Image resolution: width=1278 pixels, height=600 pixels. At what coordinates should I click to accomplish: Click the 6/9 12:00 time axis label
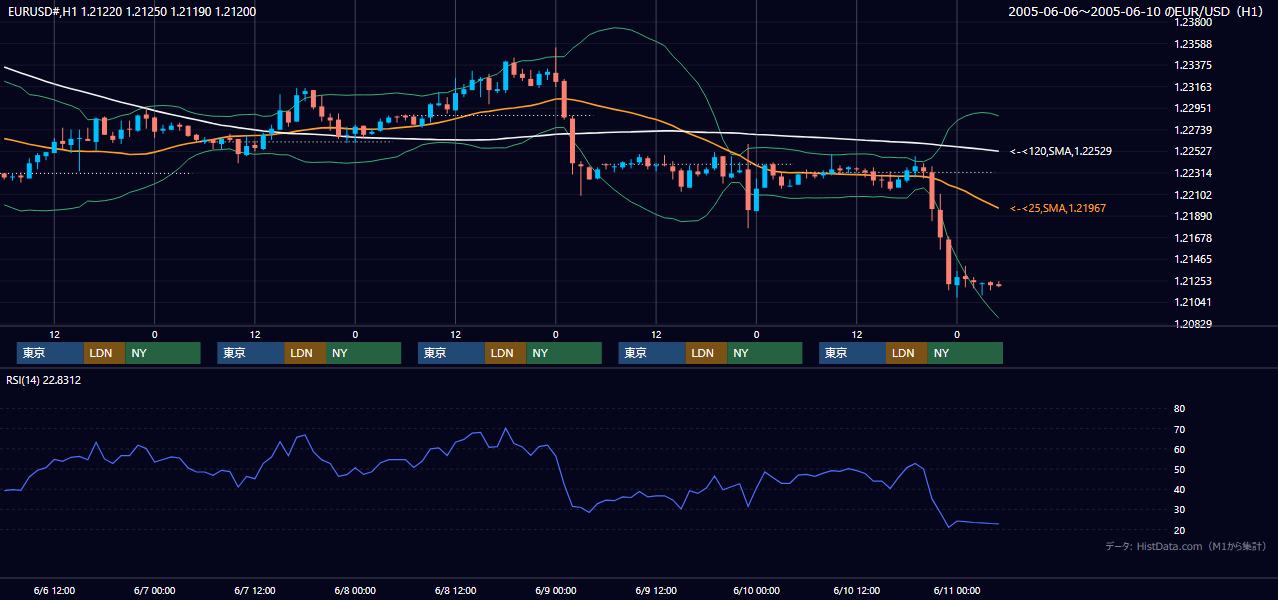click(656, 590)
